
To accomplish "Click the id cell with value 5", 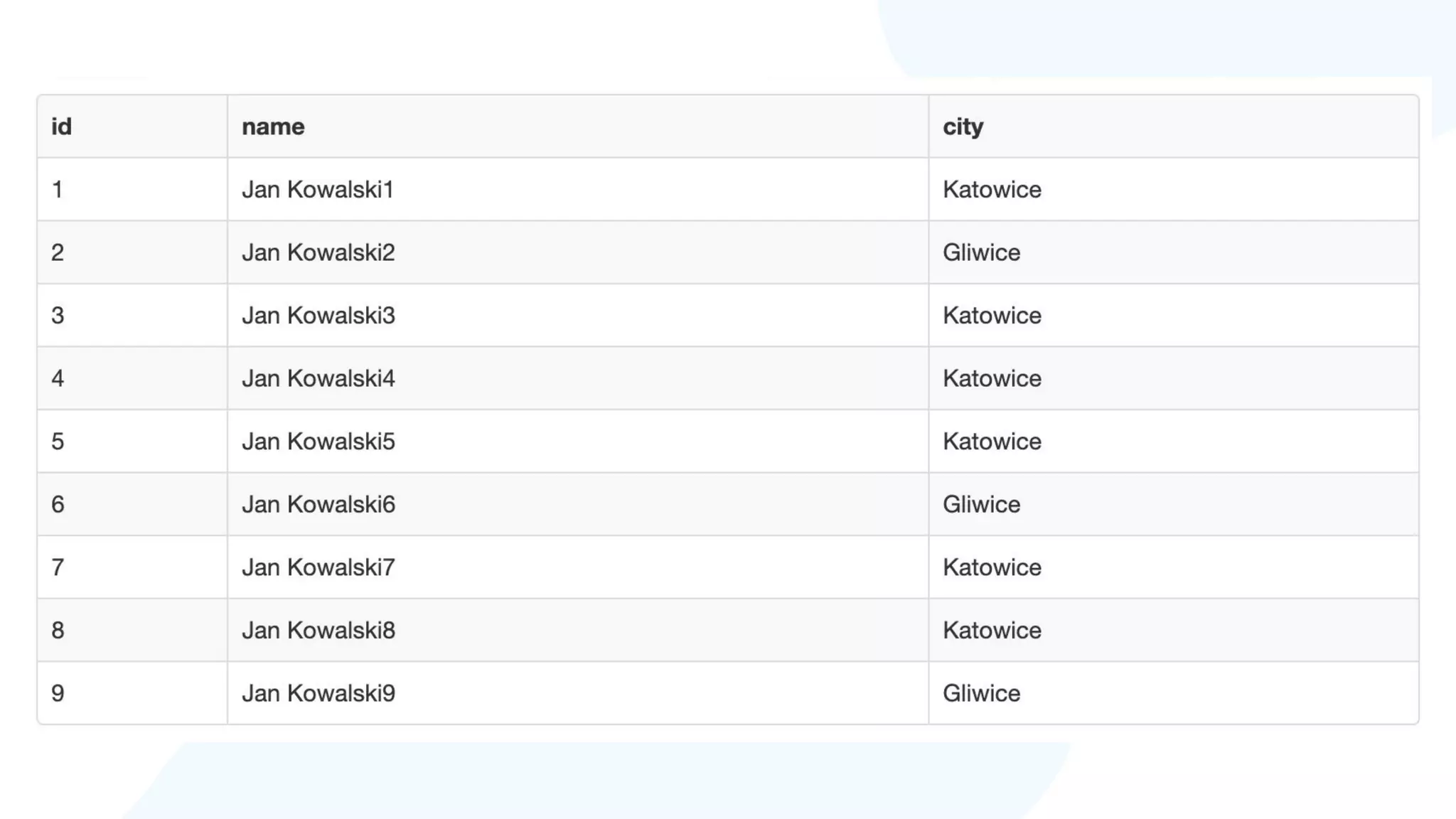I will pos(58,441).
